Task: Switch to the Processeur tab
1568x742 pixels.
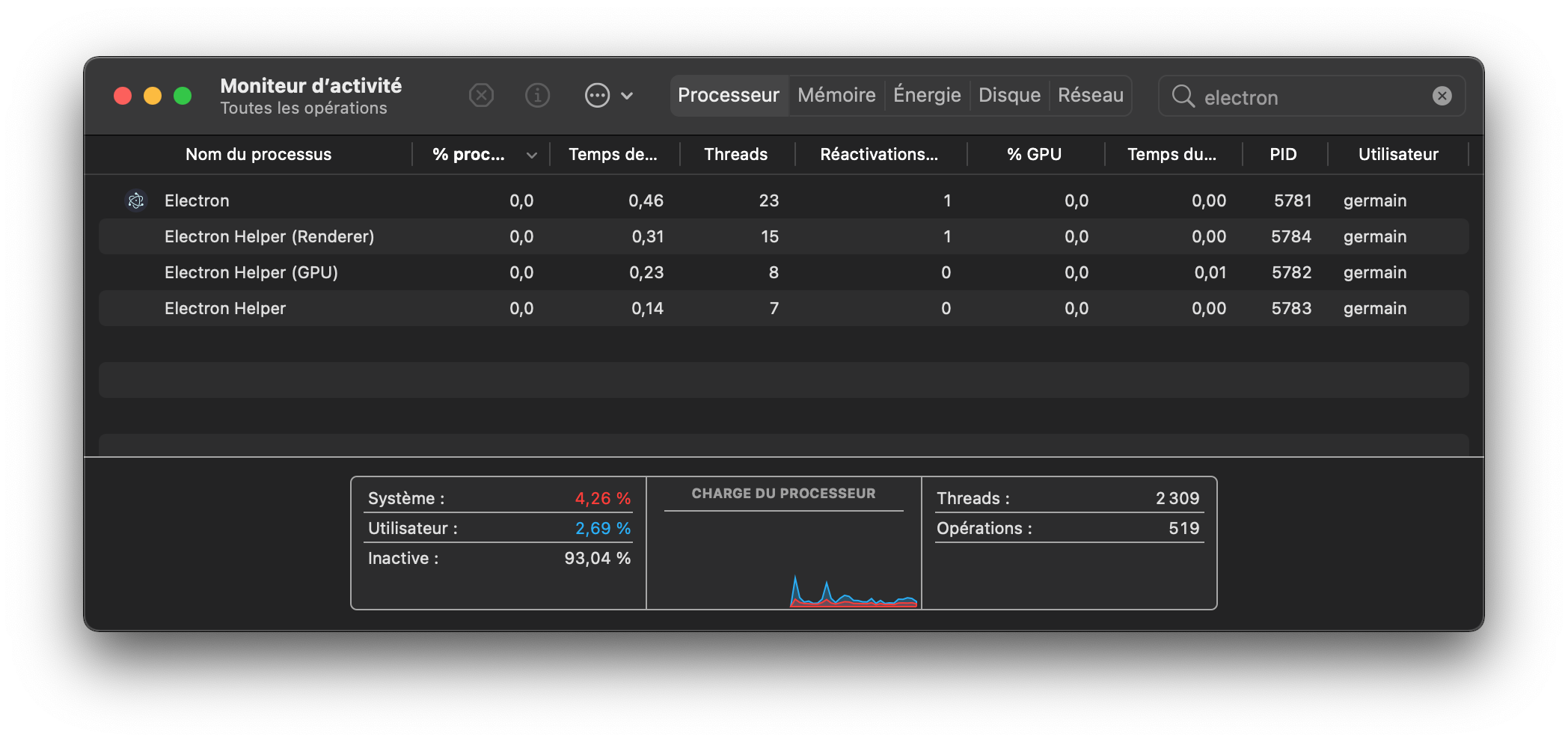Action: (729, 96)
